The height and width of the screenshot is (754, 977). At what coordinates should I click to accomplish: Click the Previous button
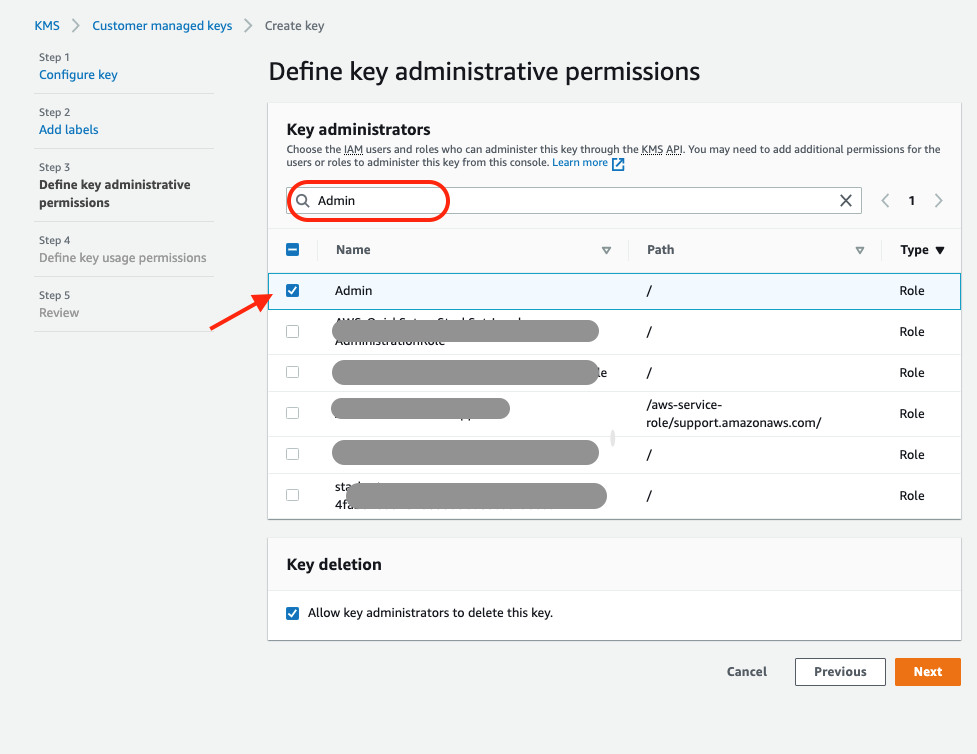click(x=840, y=671)
